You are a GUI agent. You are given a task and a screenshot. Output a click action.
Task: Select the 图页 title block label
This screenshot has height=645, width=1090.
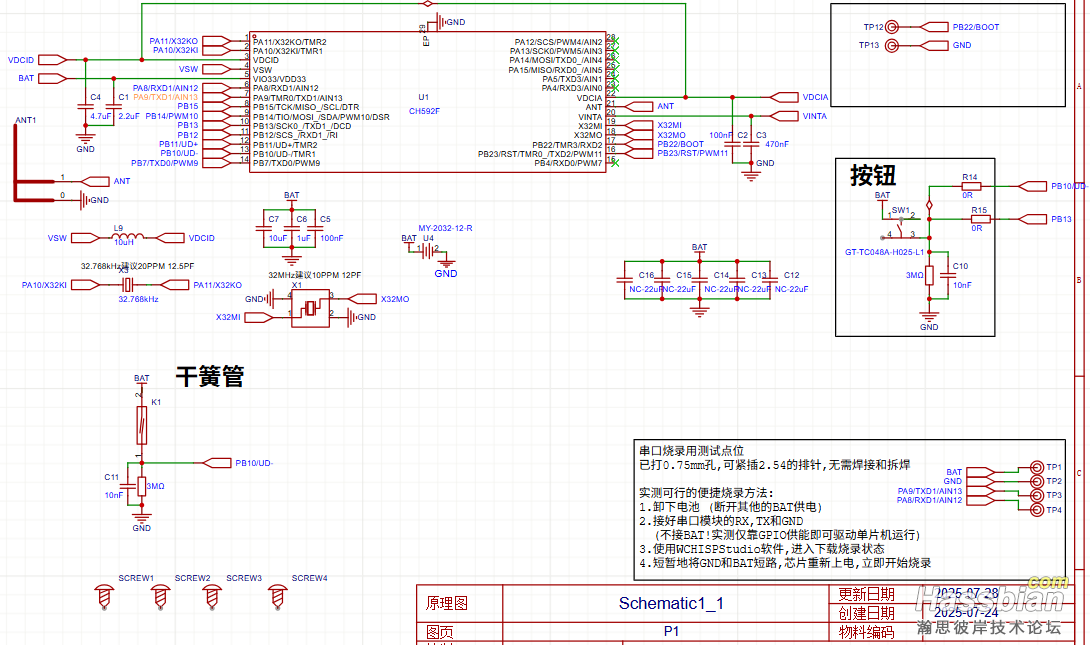439,632
